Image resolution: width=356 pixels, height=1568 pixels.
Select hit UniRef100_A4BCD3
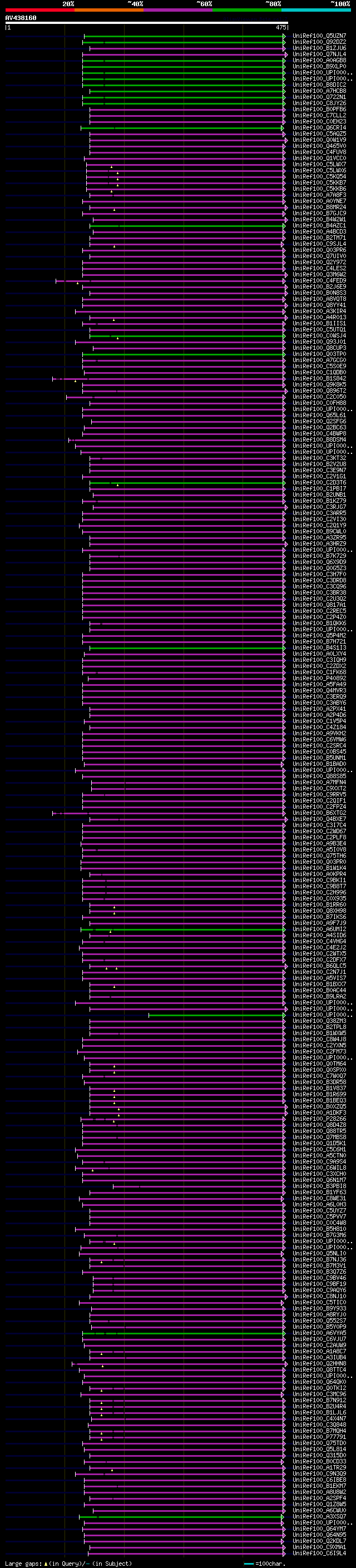(319, 232)
